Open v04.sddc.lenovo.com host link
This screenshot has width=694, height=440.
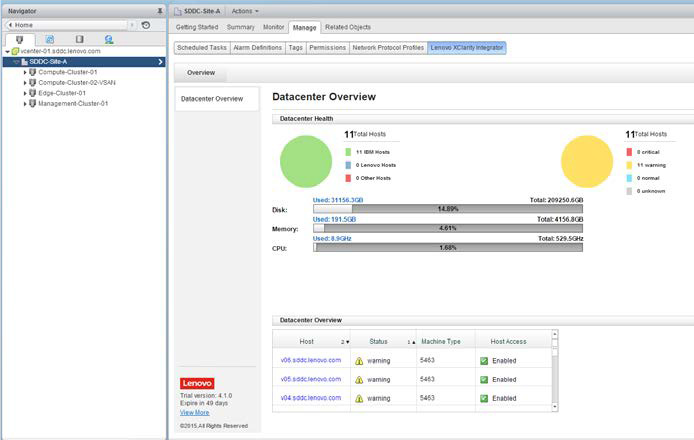[311, 398]
